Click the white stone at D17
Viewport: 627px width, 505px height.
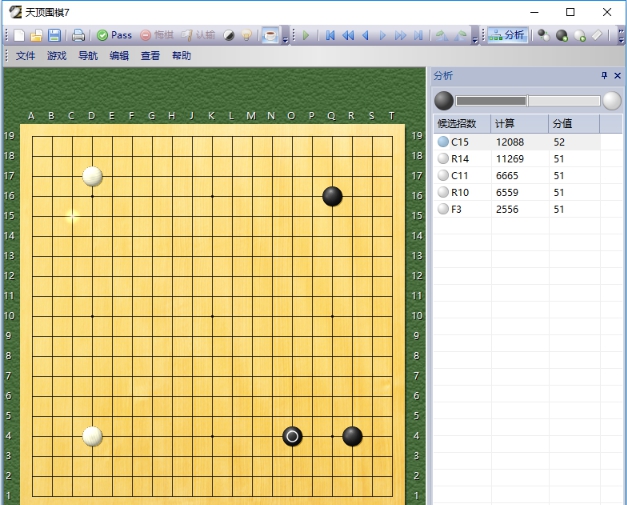coord(92,176)
